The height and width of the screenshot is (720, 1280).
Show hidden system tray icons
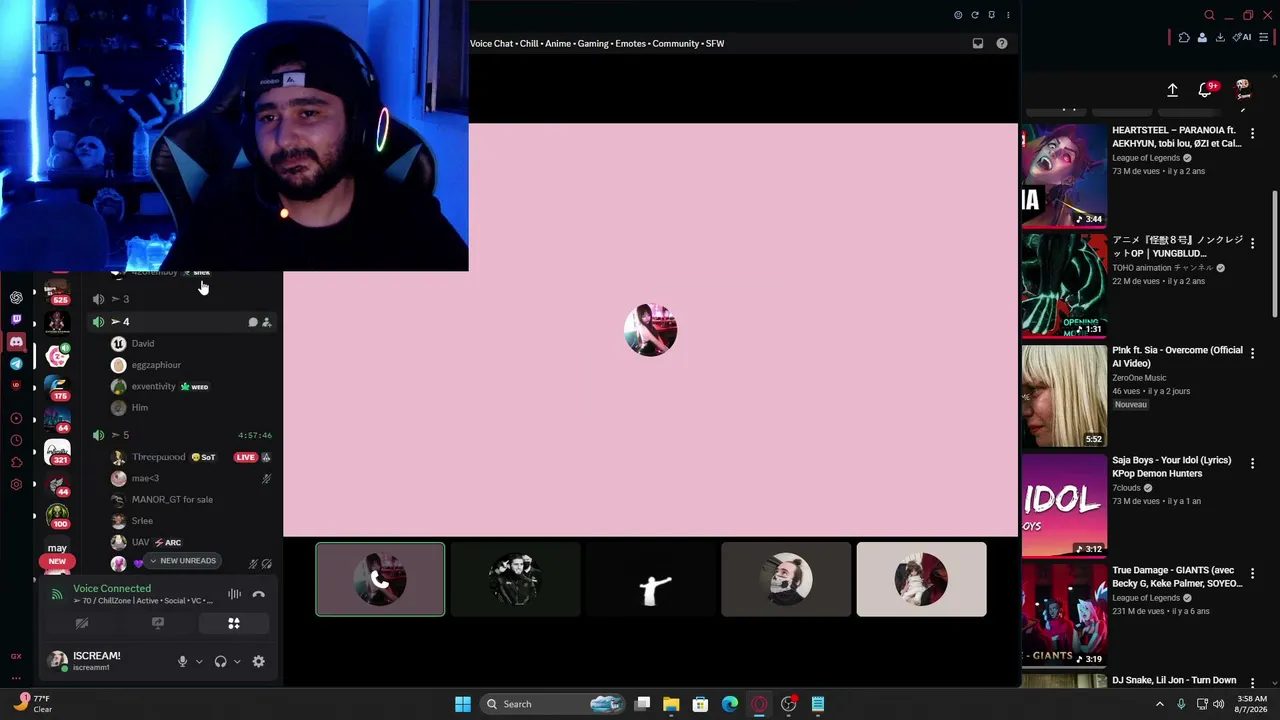[x=1160, y=704]
